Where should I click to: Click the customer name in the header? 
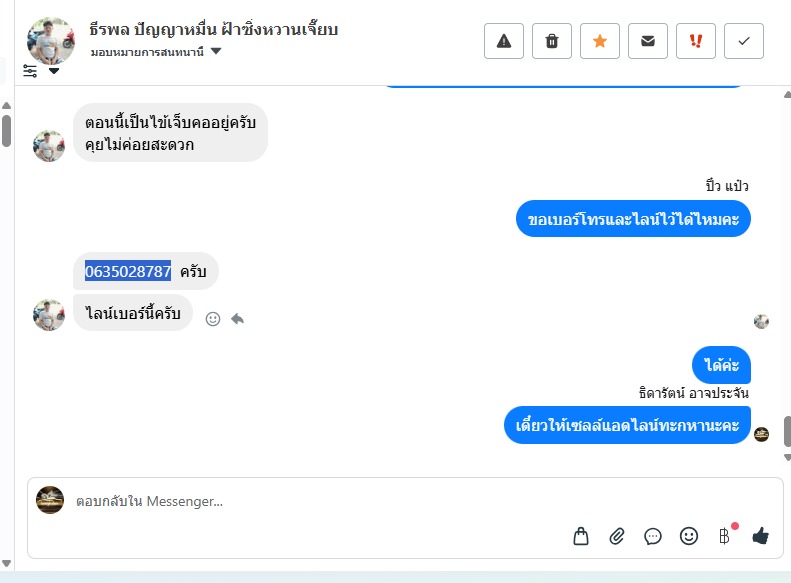[x=213, y=29]
